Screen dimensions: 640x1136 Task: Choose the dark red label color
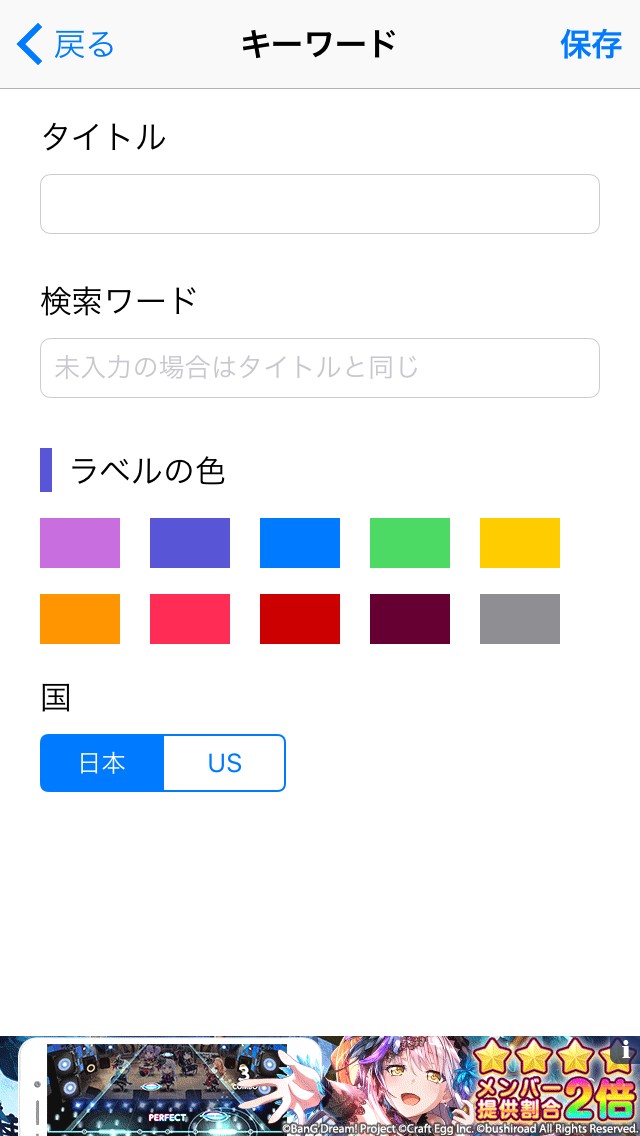point(300,619)
